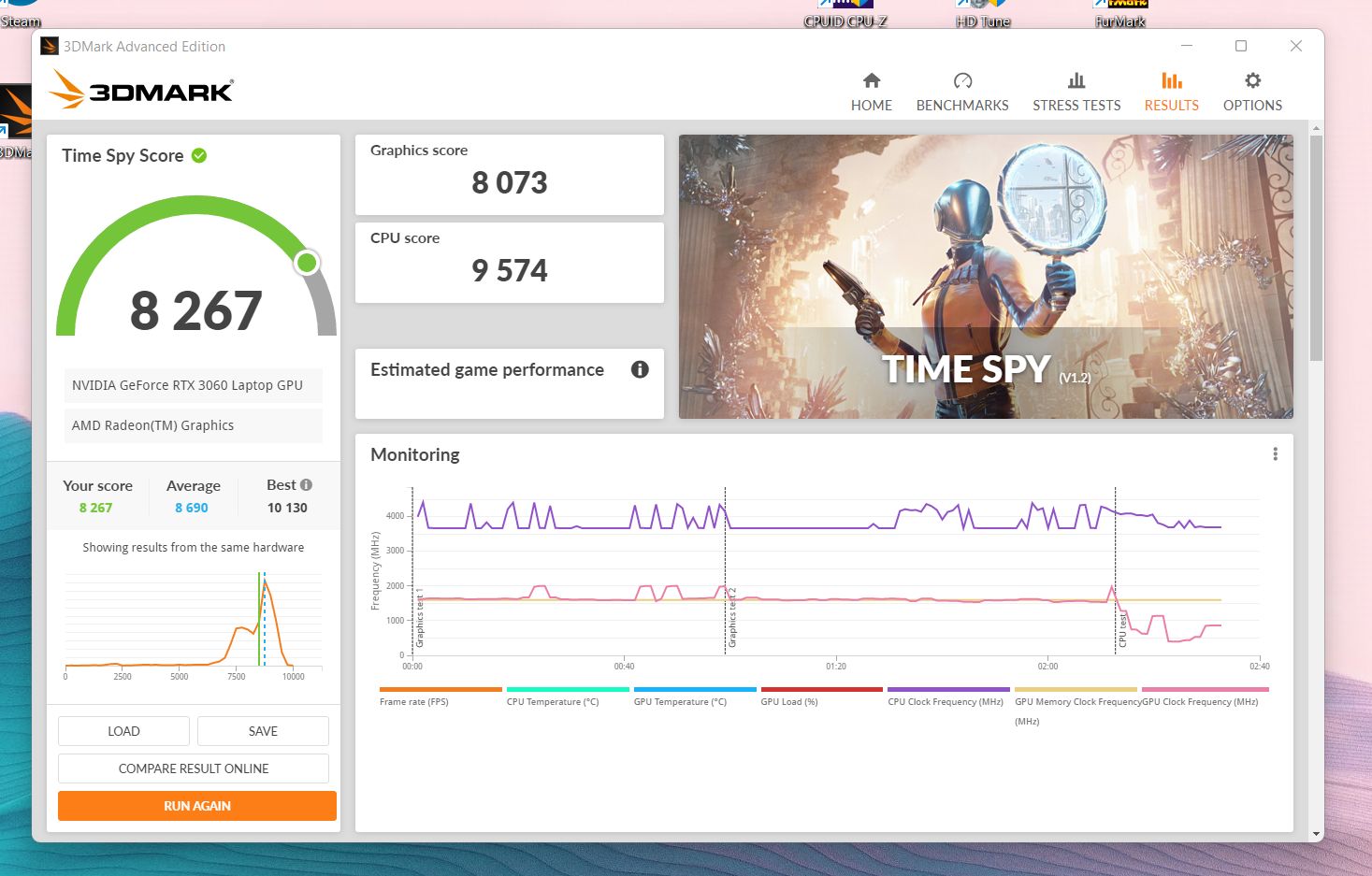This screenshot has height=876, width=1372.
Task: Click the CPU score card
Action: tap(510, 263)
